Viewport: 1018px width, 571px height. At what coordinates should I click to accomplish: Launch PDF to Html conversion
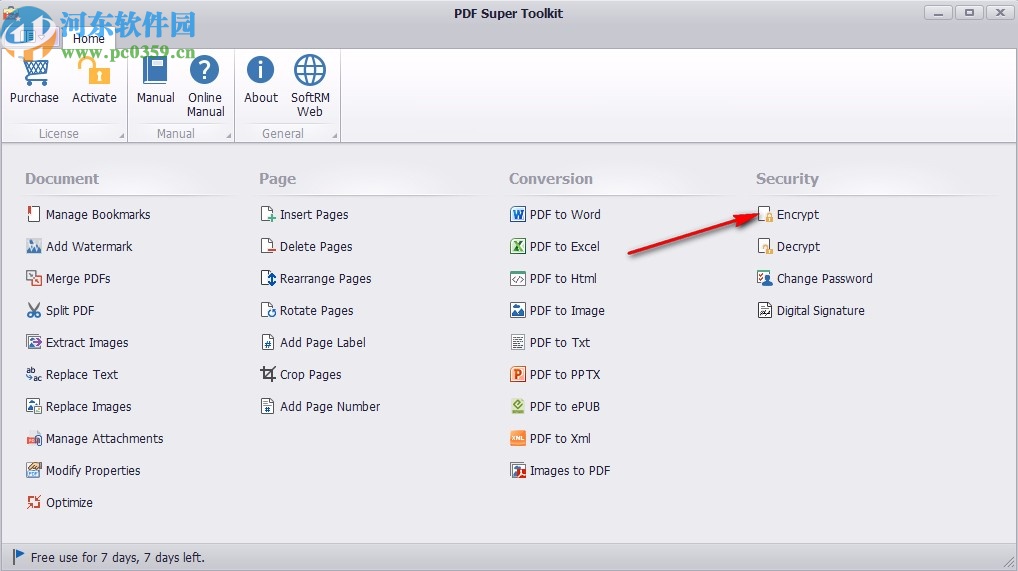click(x=553, y=278)
